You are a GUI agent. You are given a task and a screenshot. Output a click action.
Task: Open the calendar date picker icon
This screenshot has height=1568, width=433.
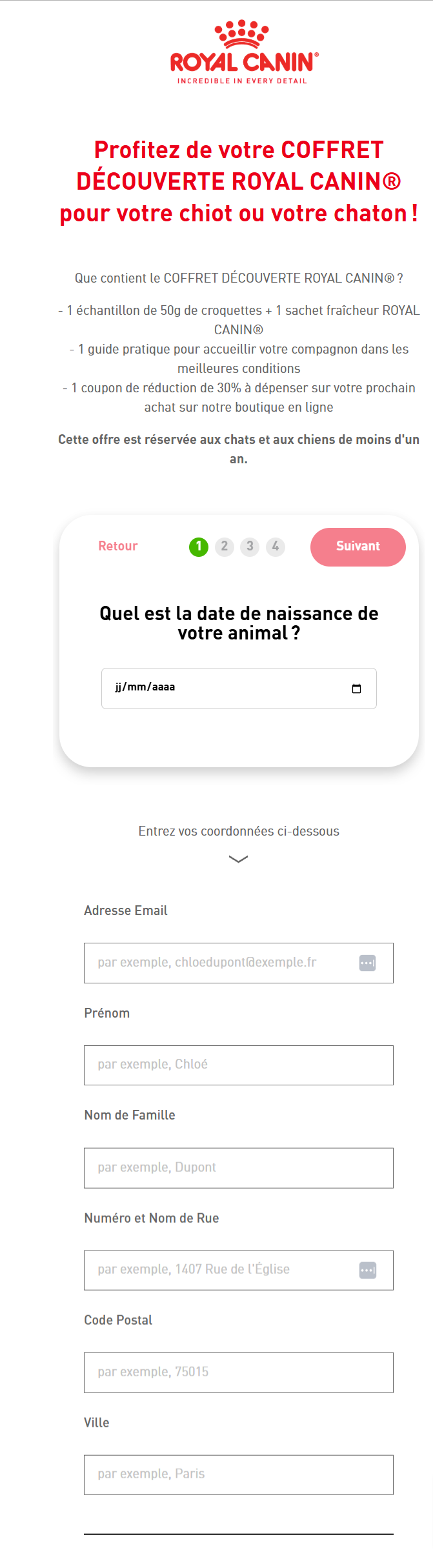click(356, 689)
